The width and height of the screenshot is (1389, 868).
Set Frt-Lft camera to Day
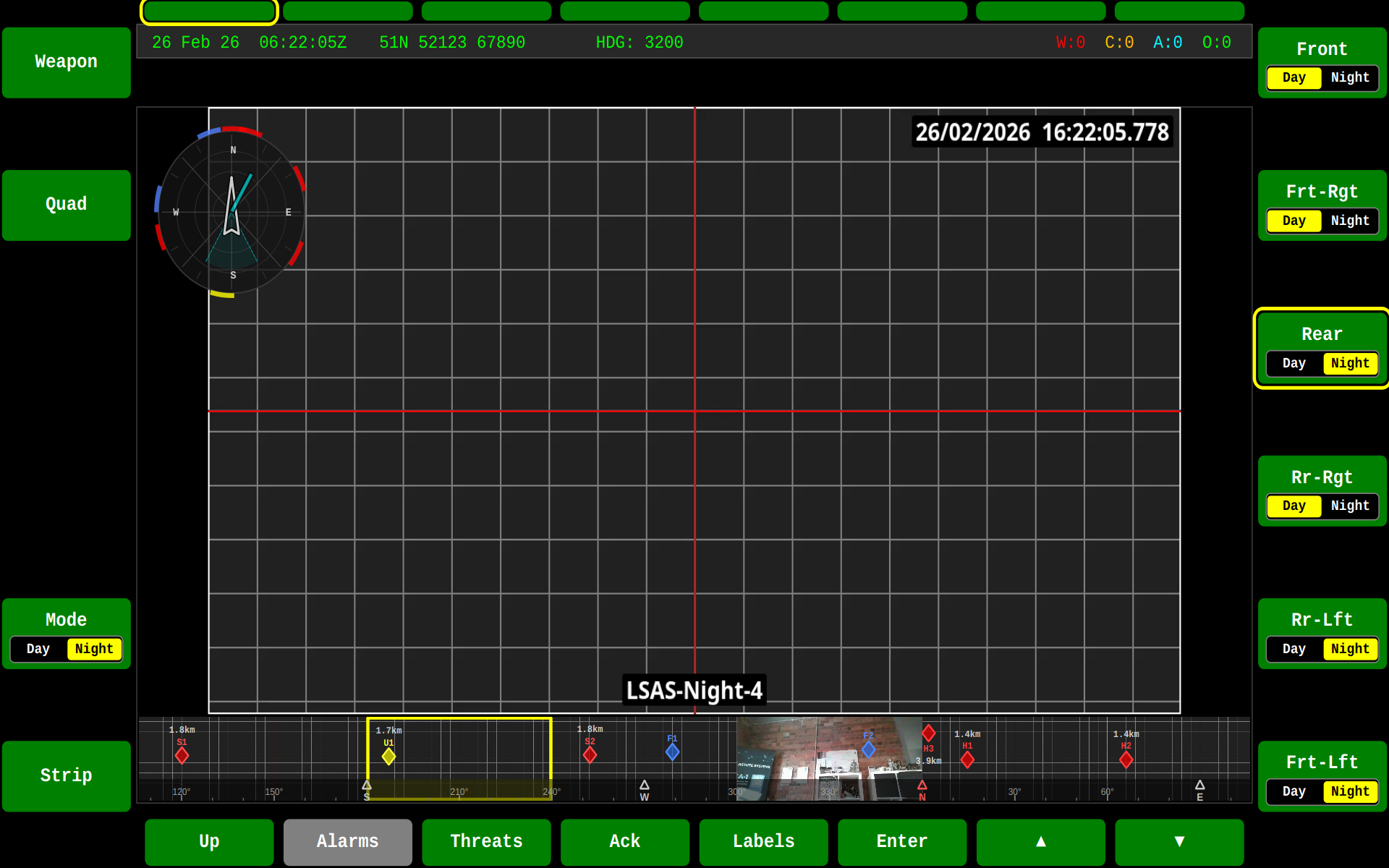click(x=1294, y=791)
